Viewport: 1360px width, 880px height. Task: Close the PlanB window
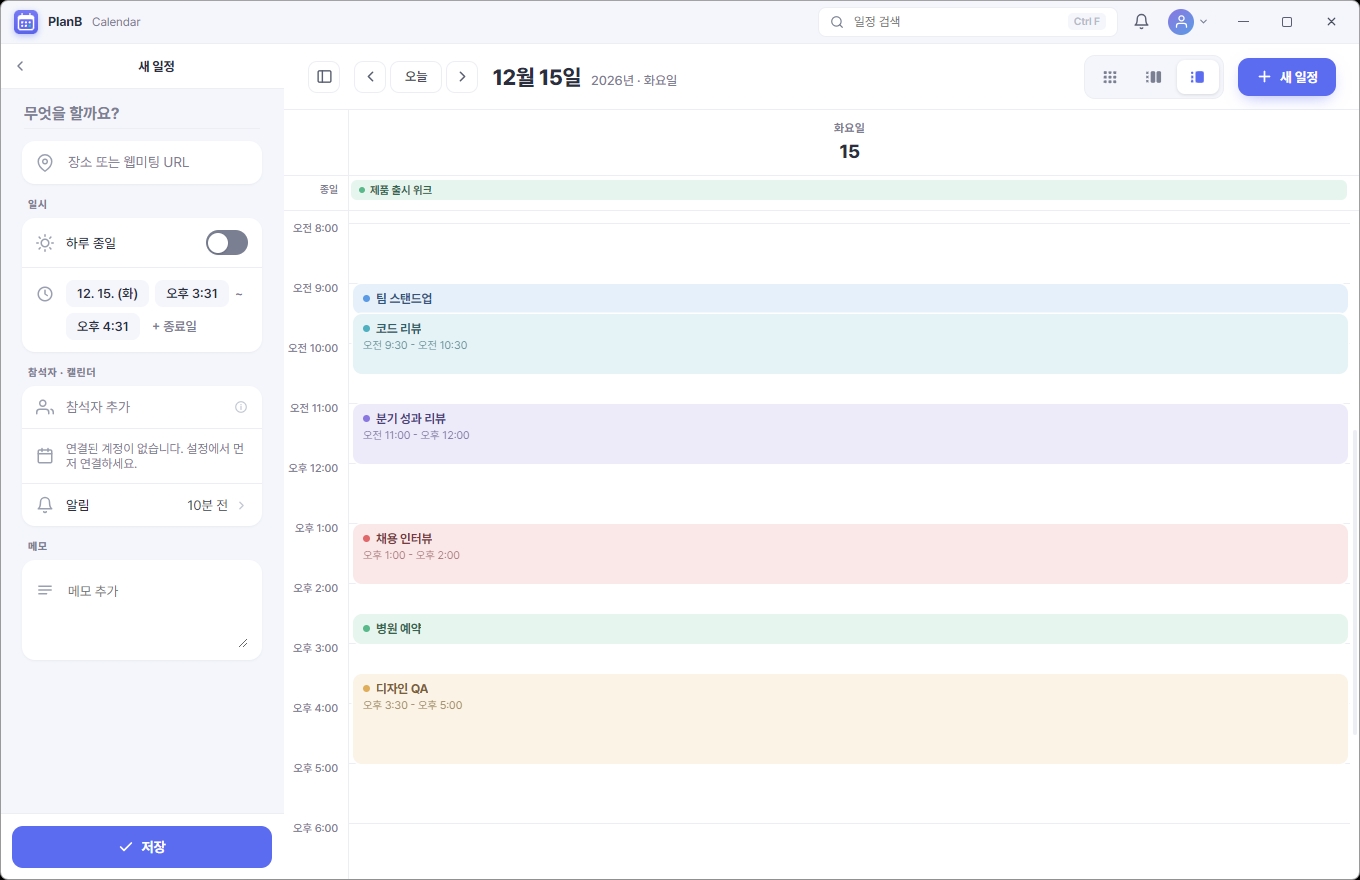tap(1332, 21)
